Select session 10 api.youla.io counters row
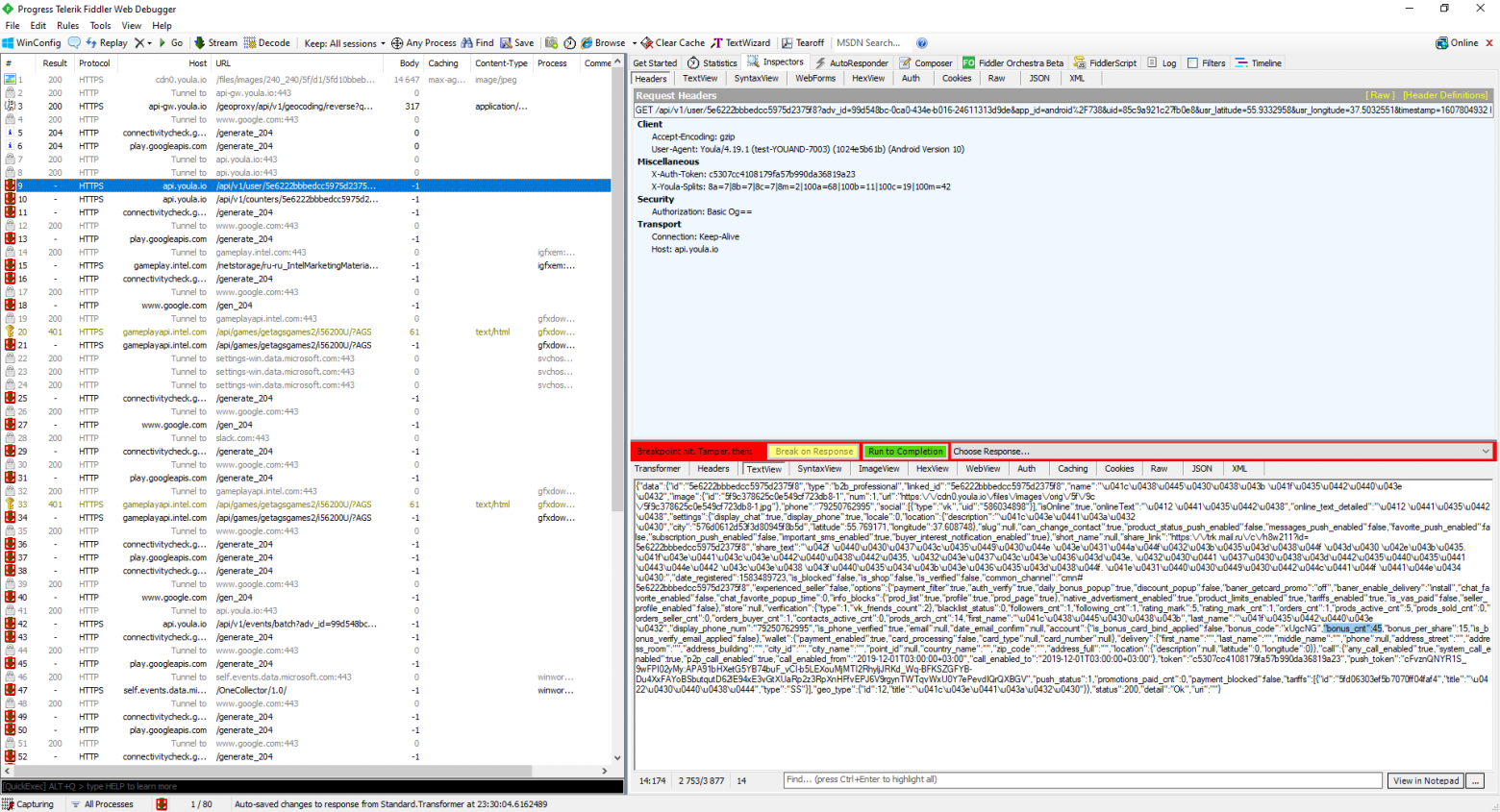Image resolution: width=1500 pixels, height=812 pixels. 306,199
